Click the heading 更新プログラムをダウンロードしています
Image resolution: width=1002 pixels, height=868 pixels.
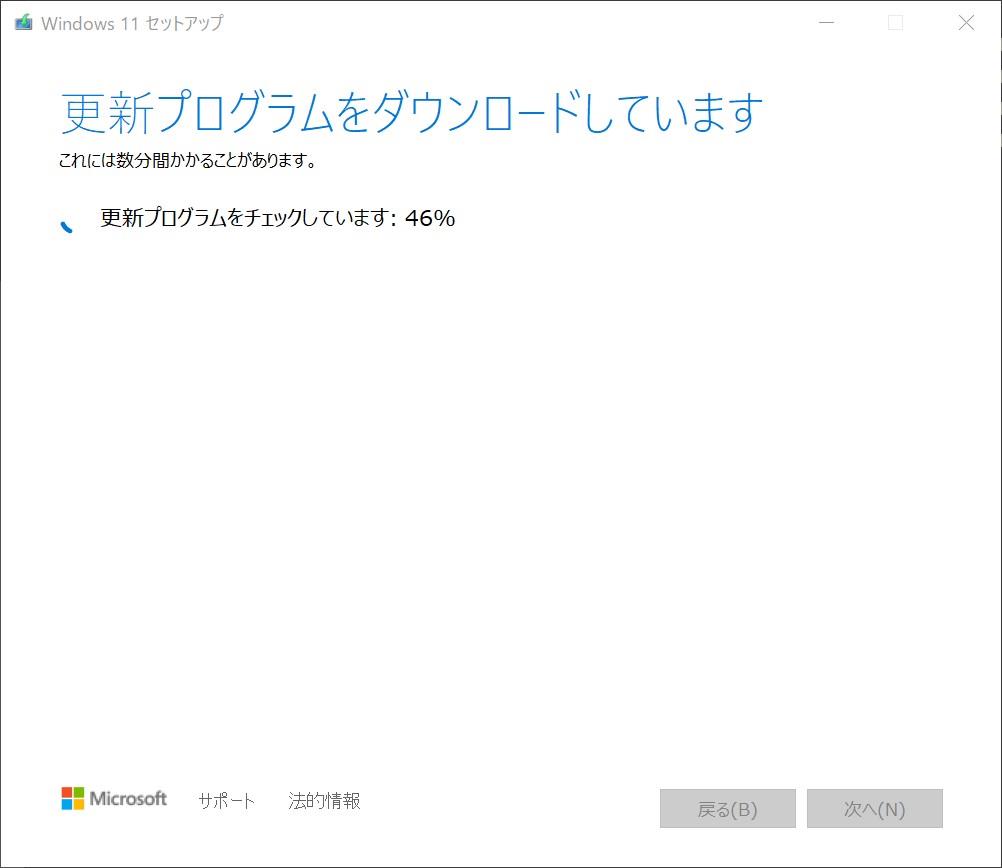412,112
